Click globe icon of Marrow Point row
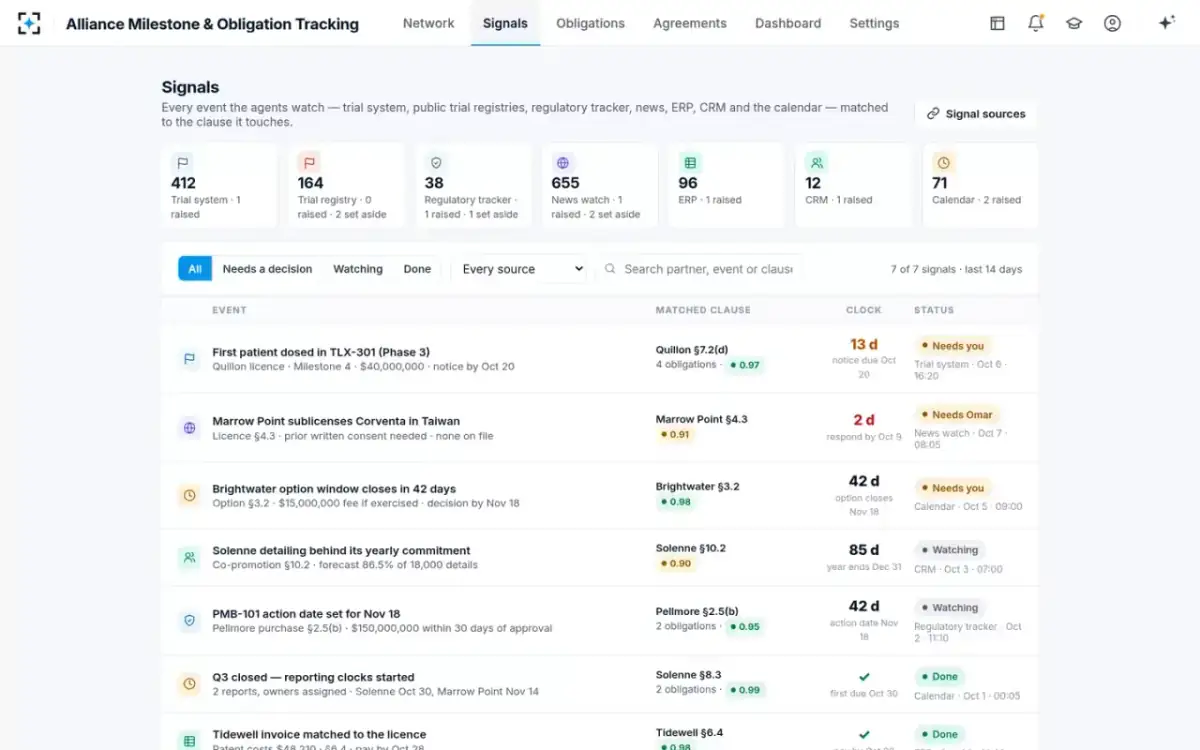The height and width of the screenshot is (750, 1200). pos(189,428)
